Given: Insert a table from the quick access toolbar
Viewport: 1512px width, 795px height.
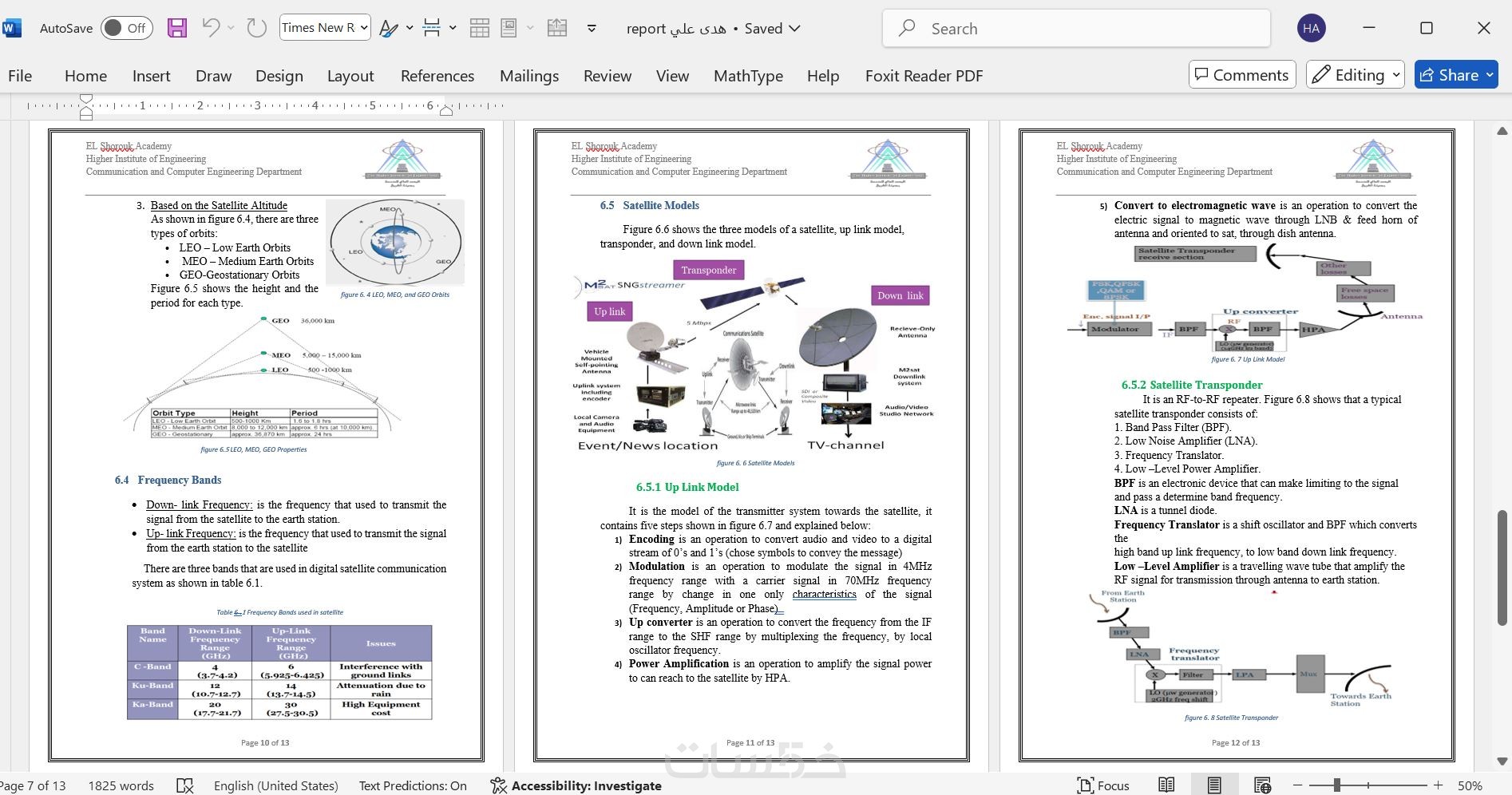Looking at the screenshot, I should 480,29.
